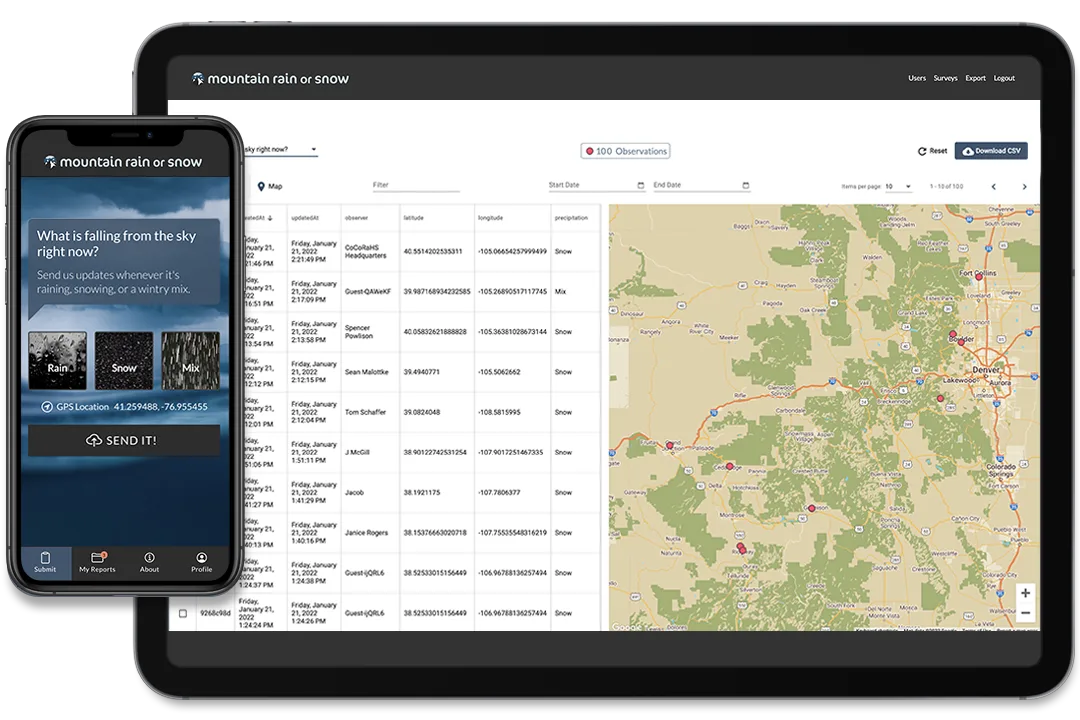Focus the Filter input field
This screenshot has width=1080, height=720.
(415, 185)
